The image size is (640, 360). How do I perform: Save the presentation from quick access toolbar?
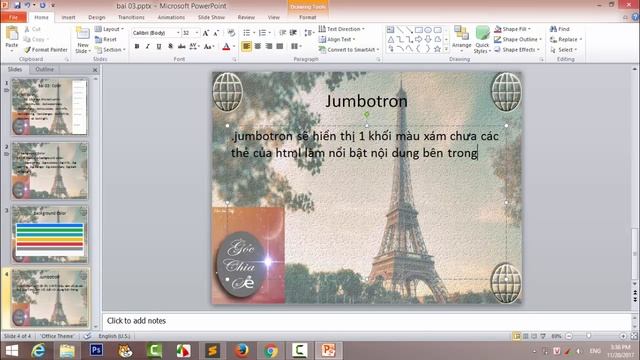[18, 5]
